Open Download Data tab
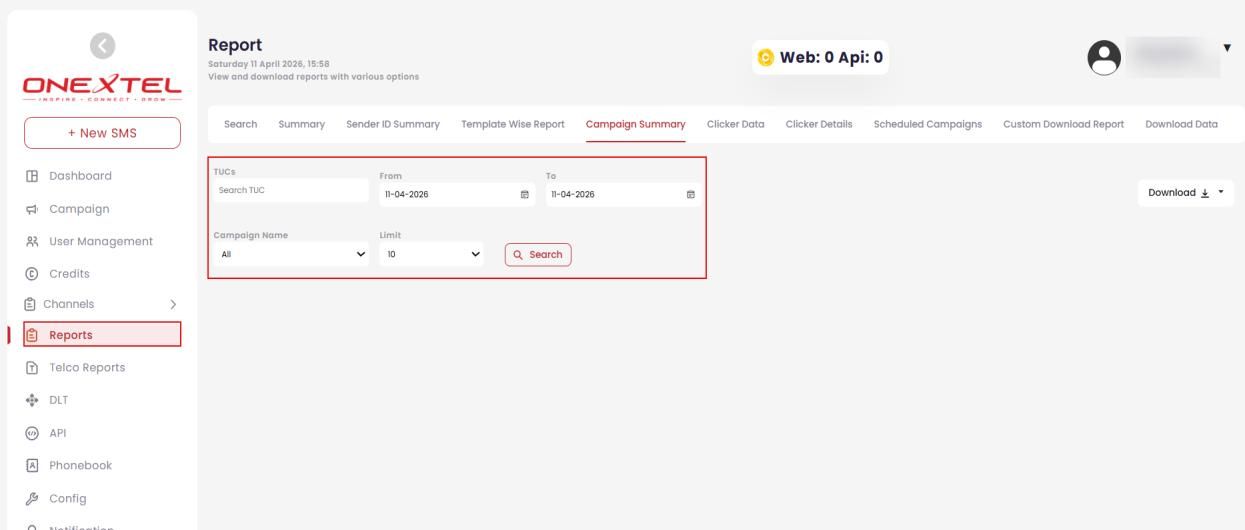 [1181, 124]
